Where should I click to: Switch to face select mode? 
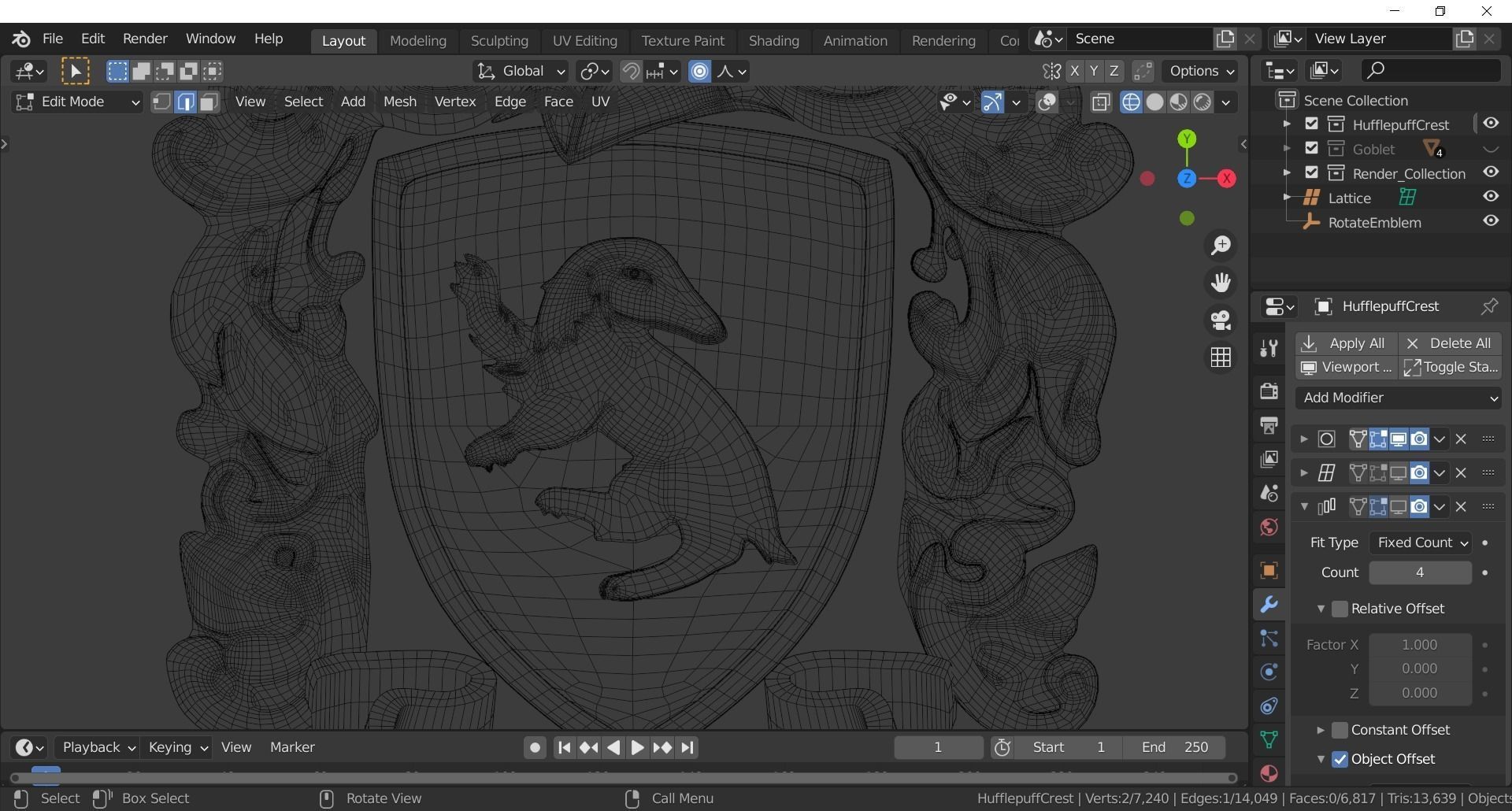point(209,102)
